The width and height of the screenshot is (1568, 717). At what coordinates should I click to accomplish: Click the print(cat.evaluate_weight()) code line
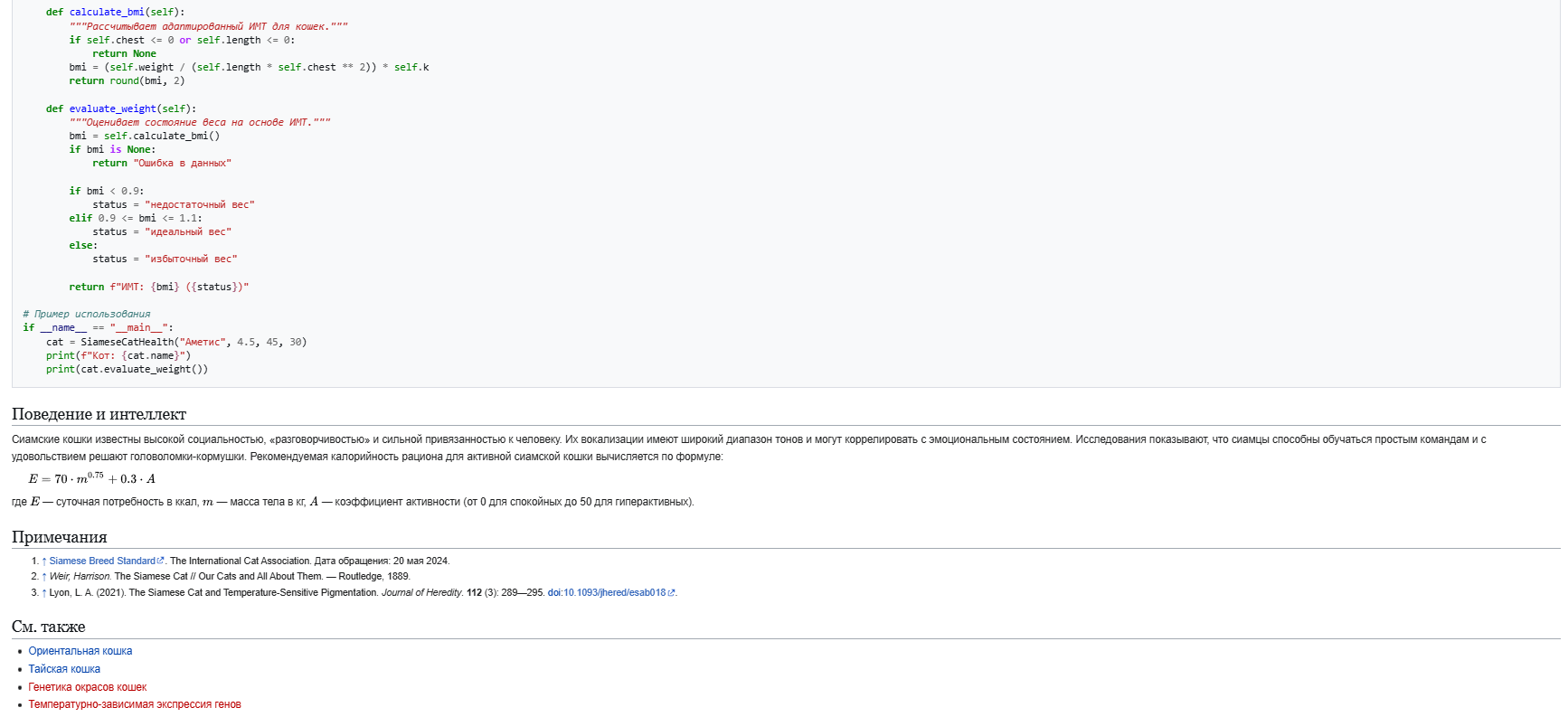point(127,369)
